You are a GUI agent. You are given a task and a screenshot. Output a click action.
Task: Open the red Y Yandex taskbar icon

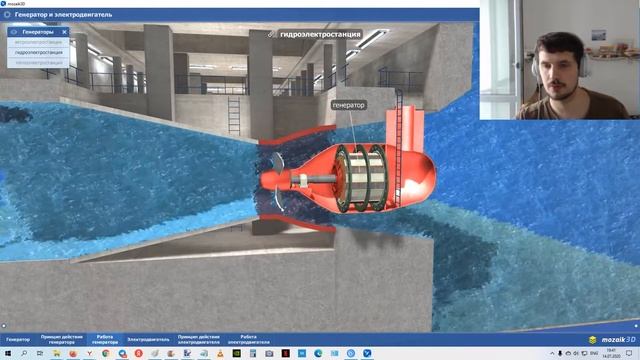(x=89, y=353)
